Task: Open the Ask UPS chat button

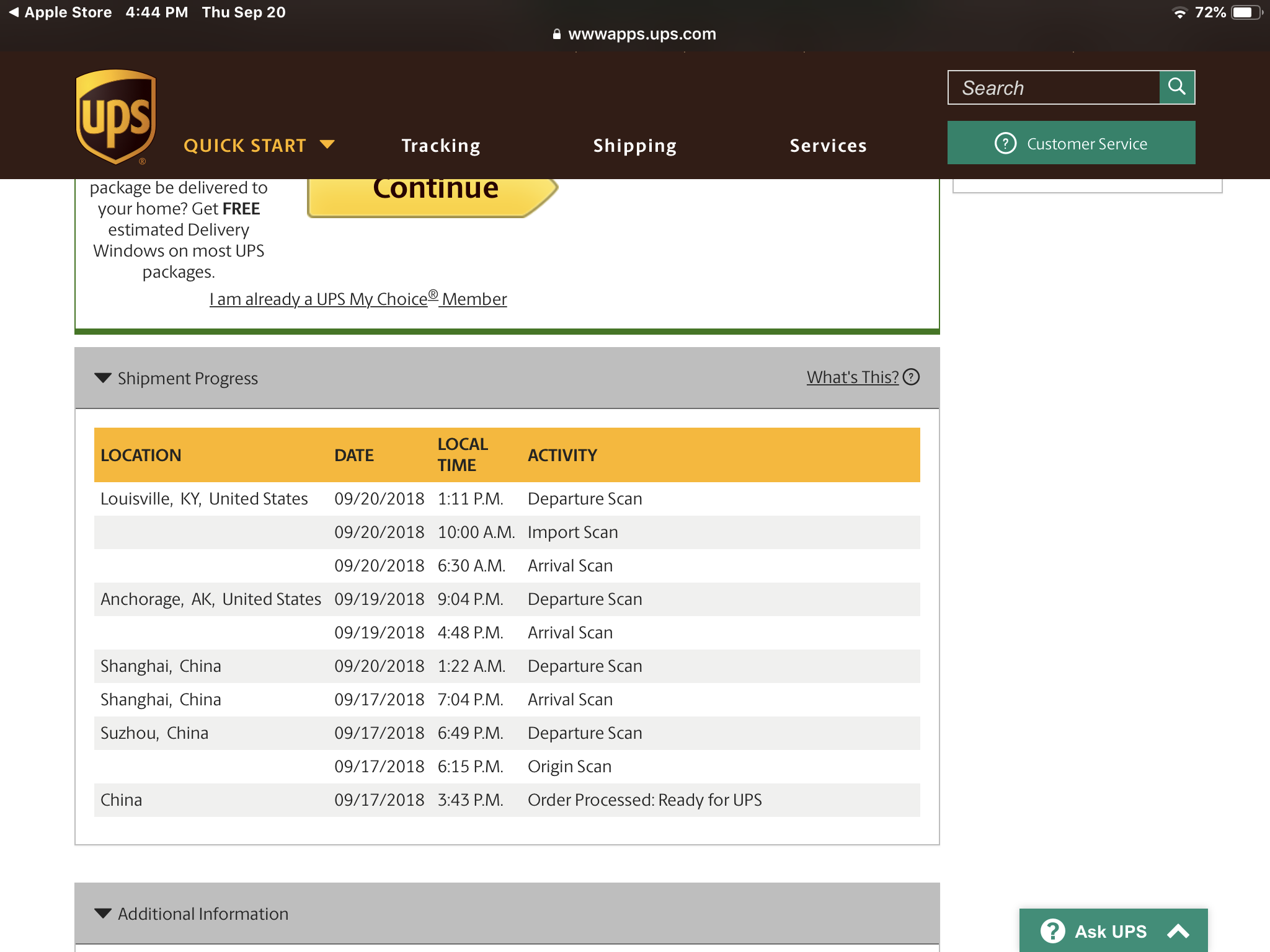Action: pos(1114,930)
